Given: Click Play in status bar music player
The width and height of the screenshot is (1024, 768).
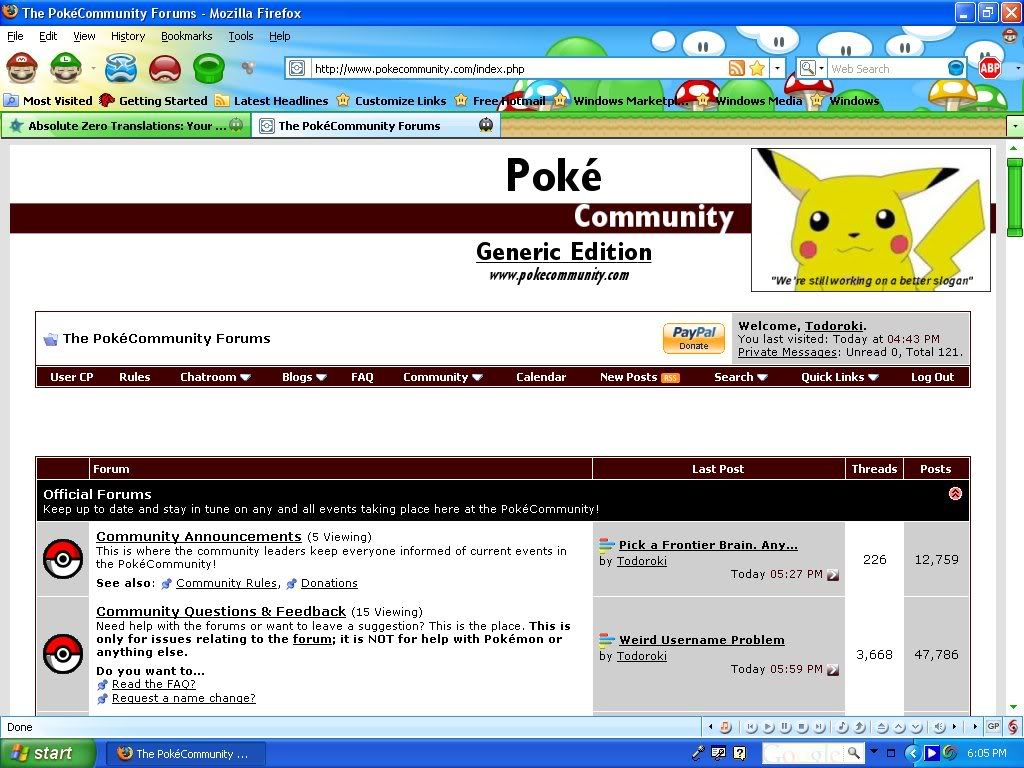Looking at the screenshot, I should (768, 727).
